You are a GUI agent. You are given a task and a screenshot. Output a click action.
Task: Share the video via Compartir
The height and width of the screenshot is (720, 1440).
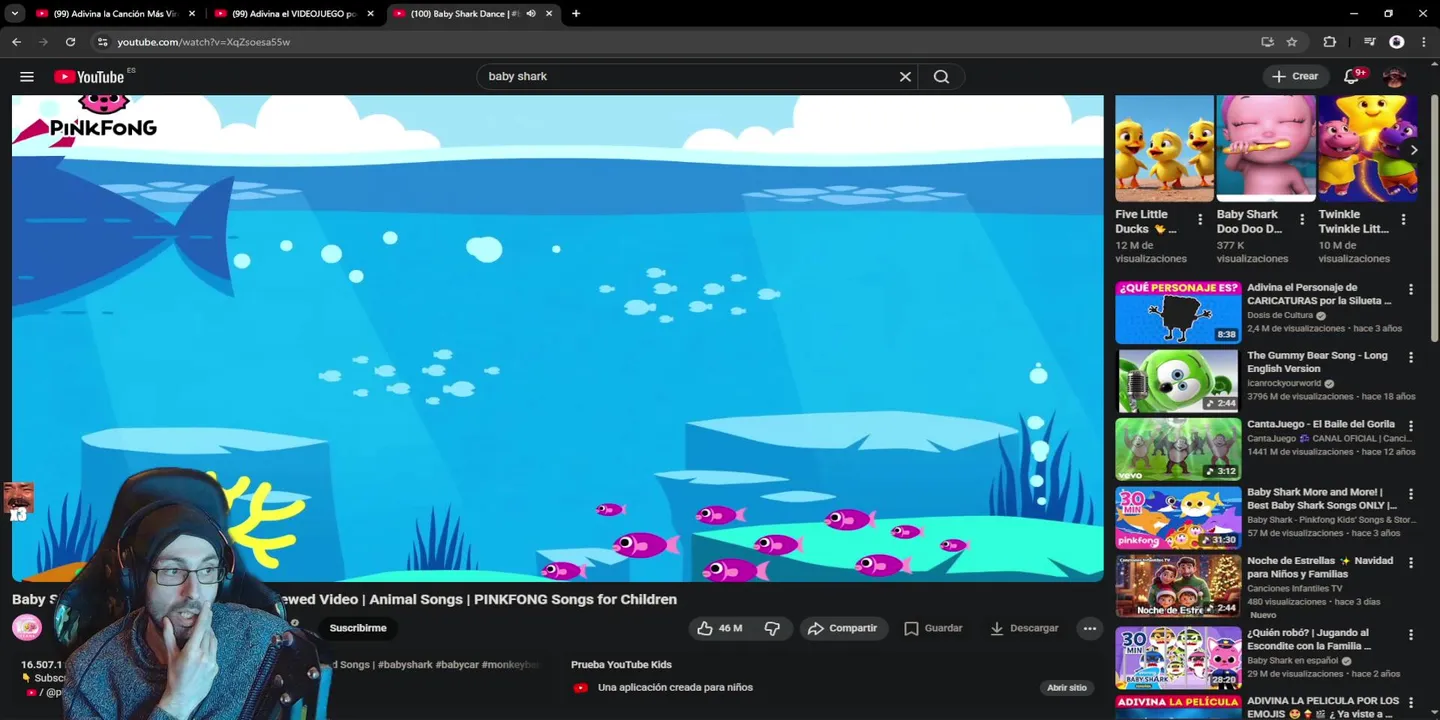click(x=843, y=628)
